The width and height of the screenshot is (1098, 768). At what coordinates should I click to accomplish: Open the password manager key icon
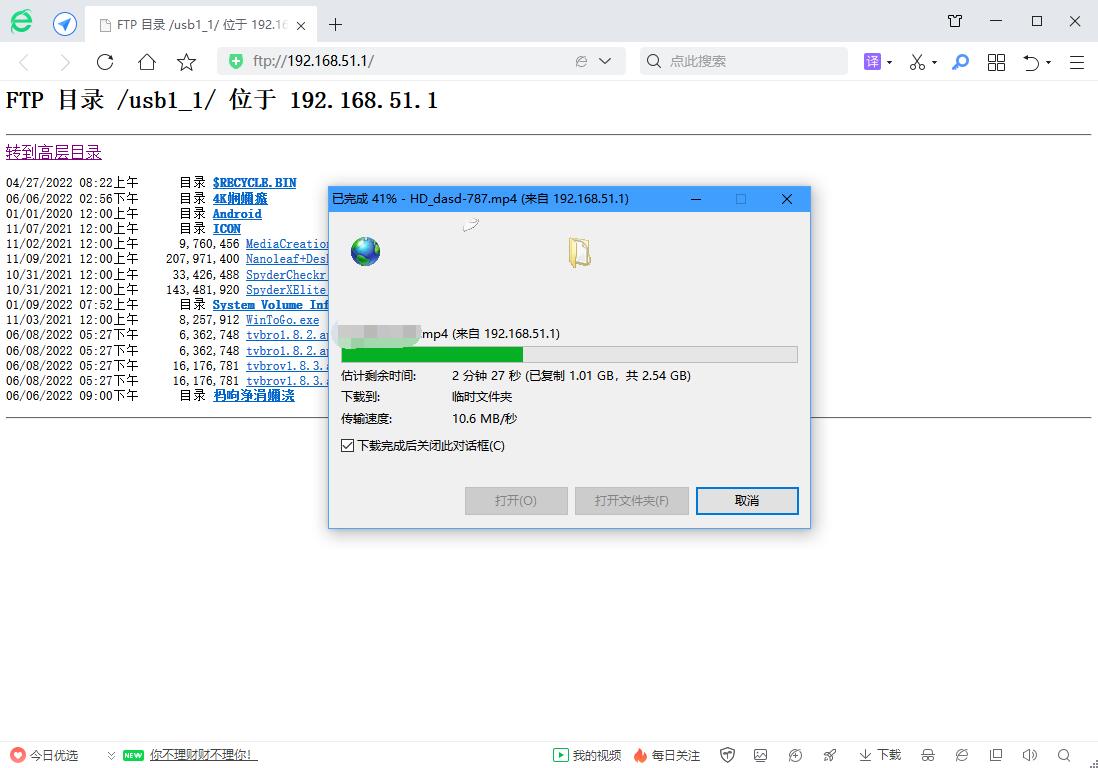tap(961, 62)
